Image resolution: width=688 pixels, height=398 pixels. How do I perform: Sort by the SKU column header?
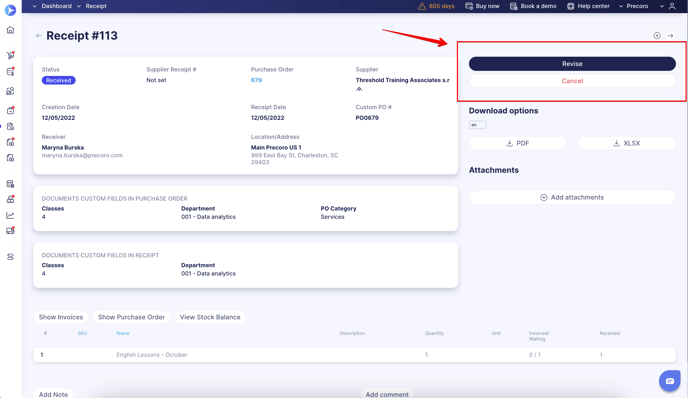82,333
